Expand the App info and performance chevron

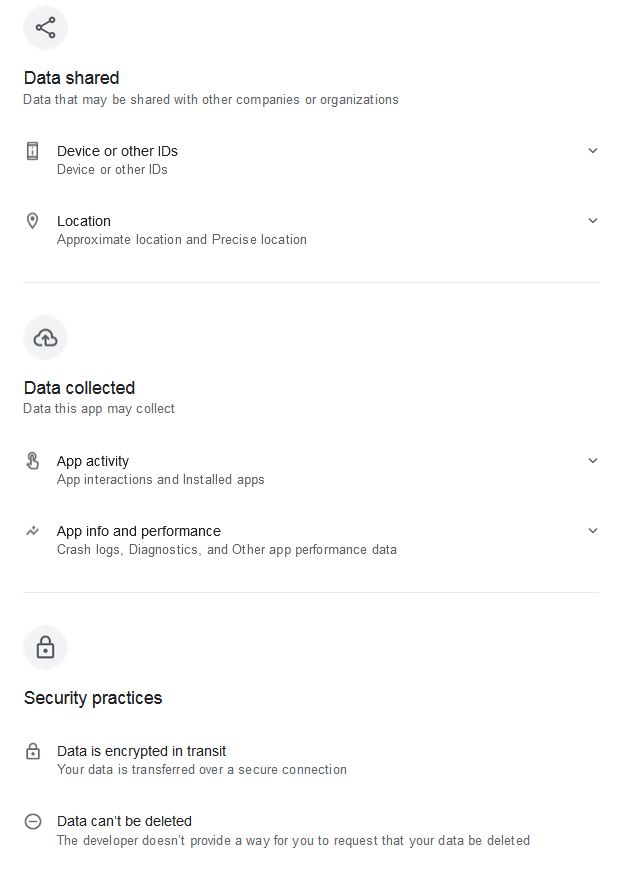592,530
